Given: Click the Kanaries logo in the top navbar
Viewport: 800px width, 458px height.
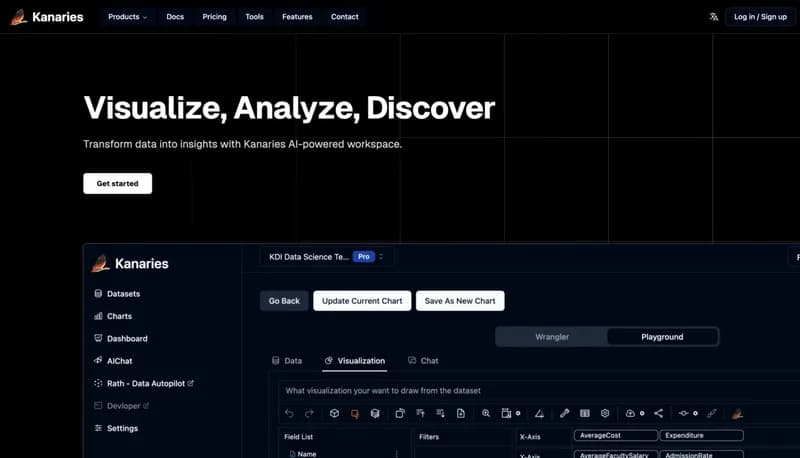Looking at the screenshot, I should tap(46, 17).
